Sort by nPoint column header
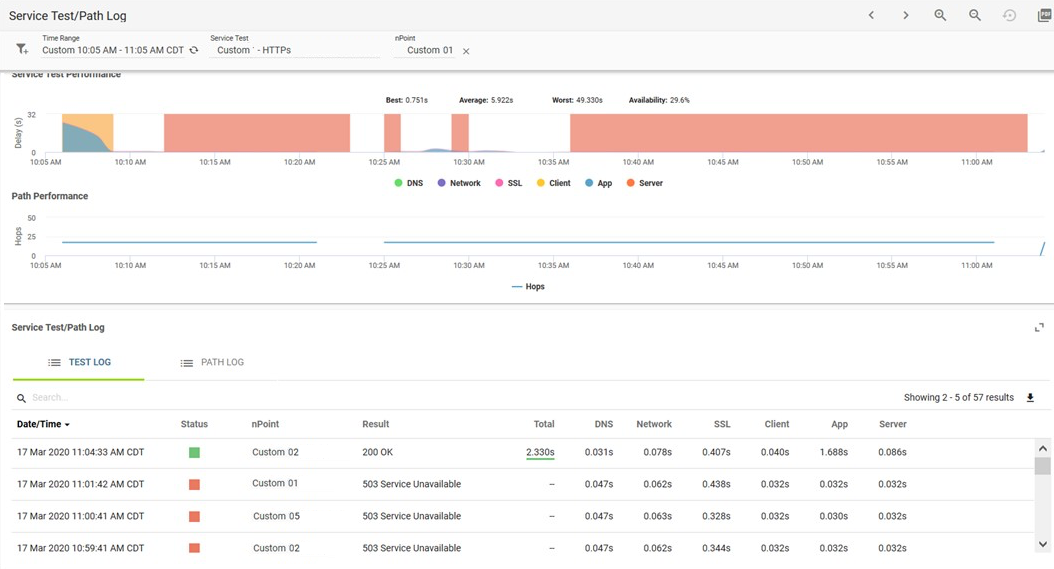The height and width of the screenshot is (569, 1054). pos(265,424)
